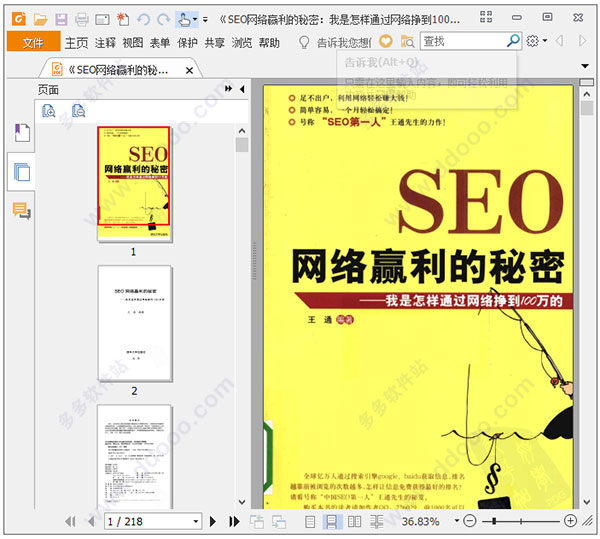Switch to the 视图 tab
The height and width of the screenshot is (539, 600).
(132, 42)
